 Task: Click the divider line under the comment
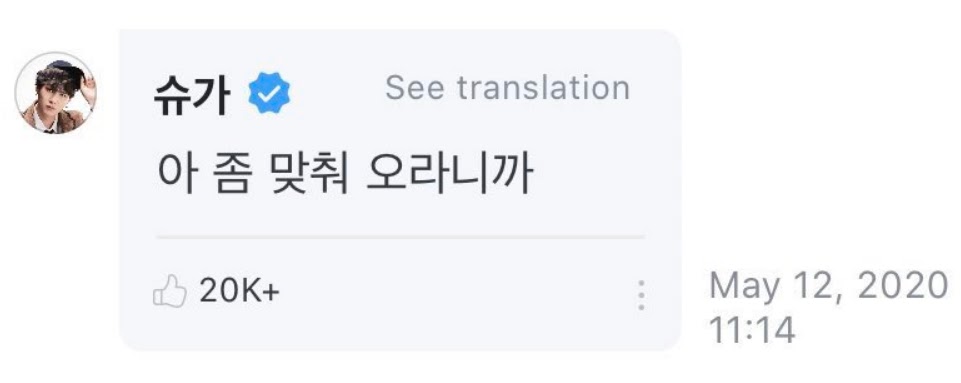pyautogui.click(x=400, y=237)
